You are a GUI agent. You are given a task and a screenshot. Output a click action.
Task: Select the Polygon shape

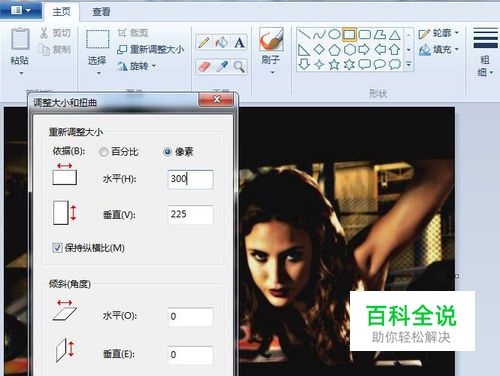(380, 34)
